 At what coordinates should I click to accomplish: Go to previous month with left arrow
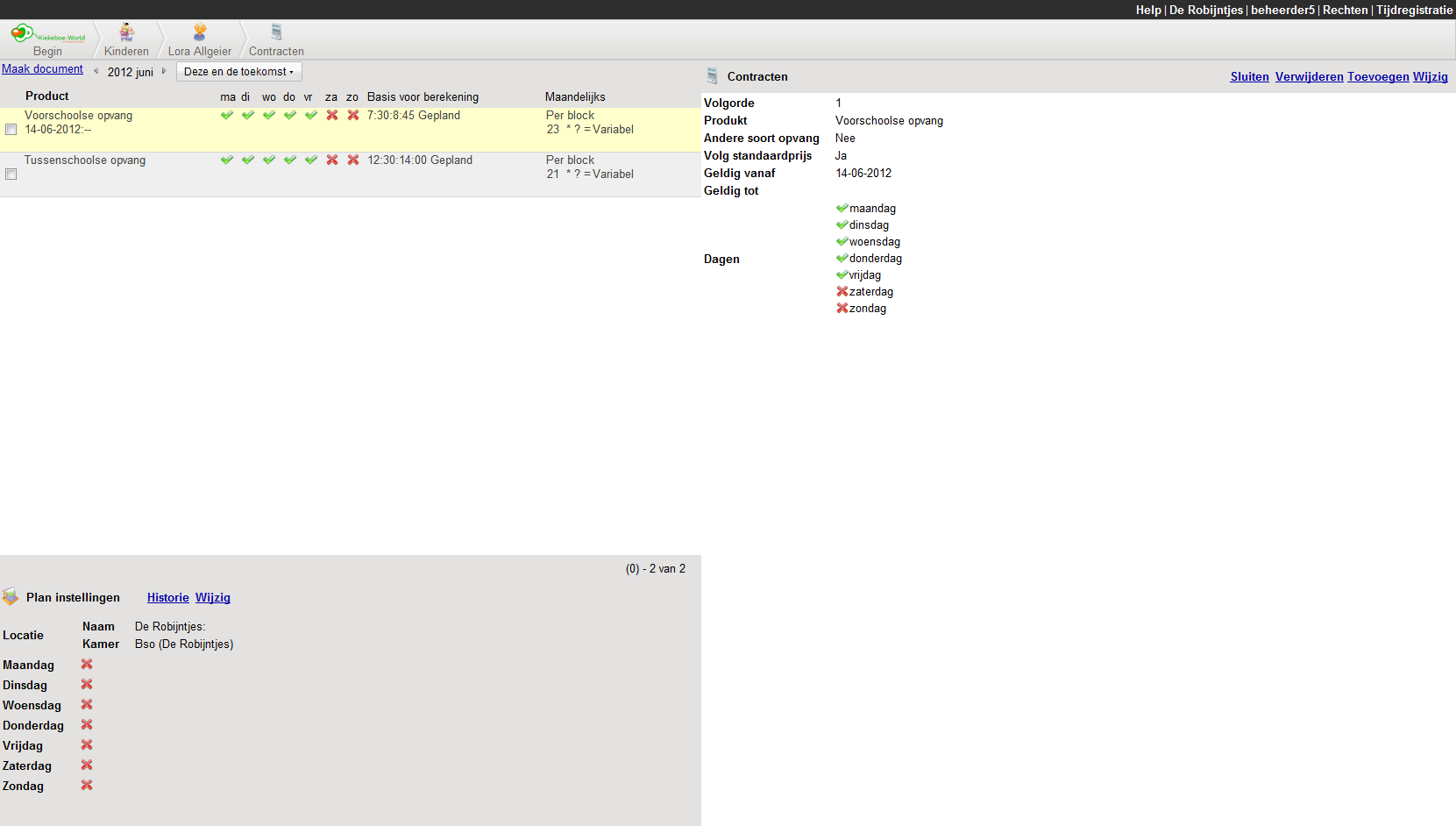point(96,72)
